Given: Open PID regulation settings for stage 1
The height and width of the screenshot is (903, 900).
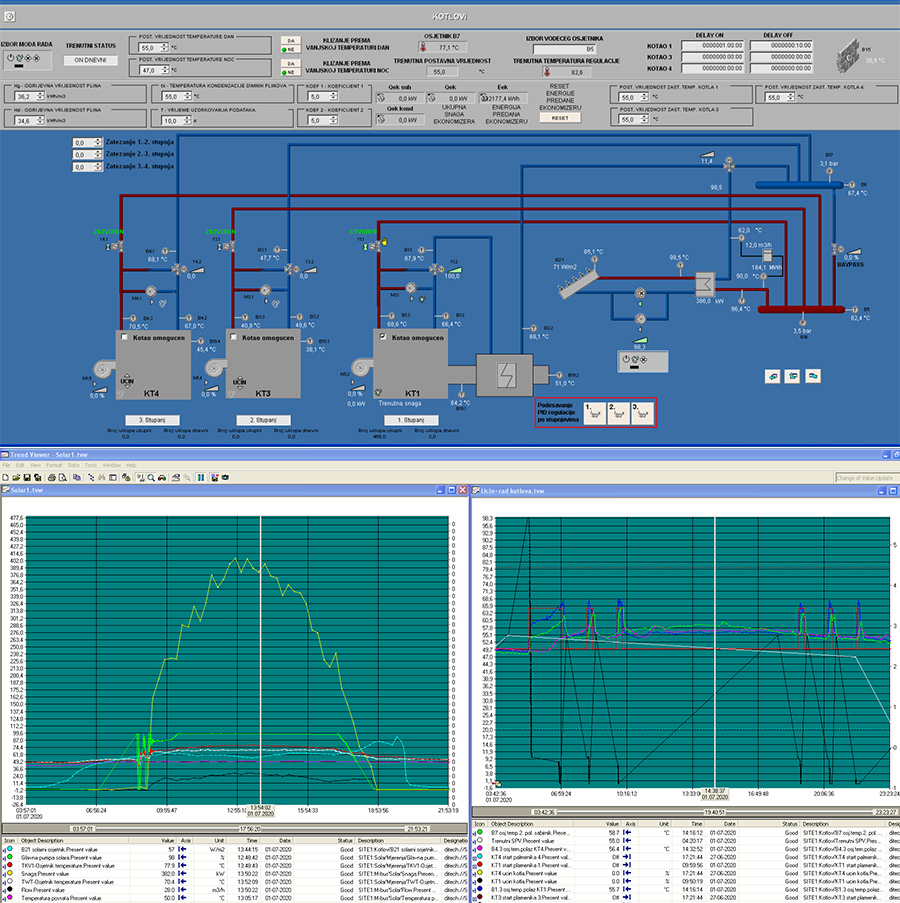Looking at the screenshot, I should click(x=596, y=413).
